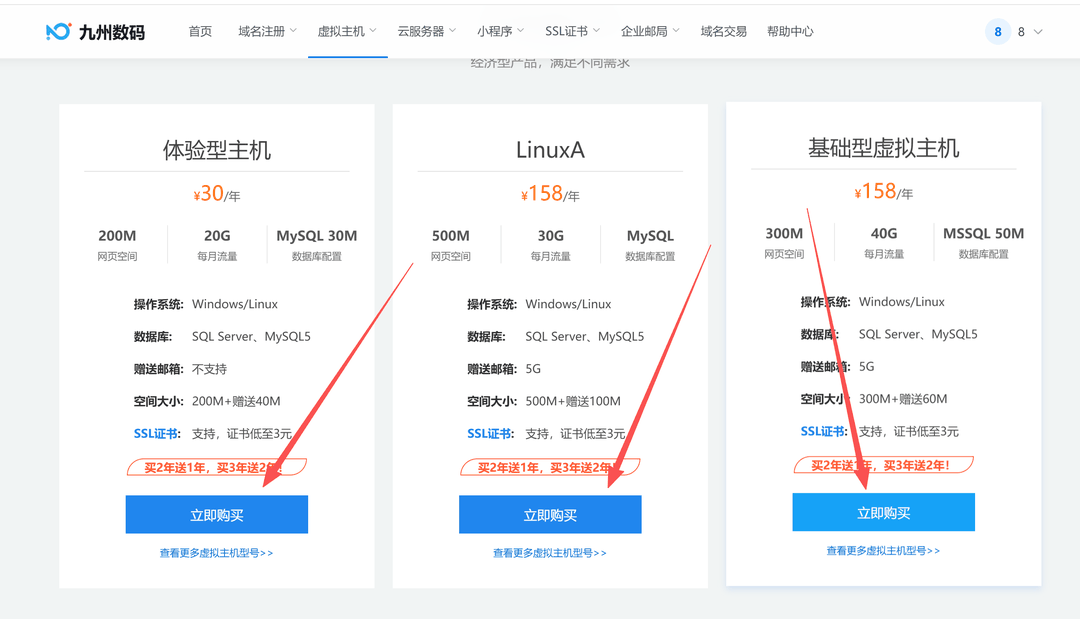Click the 40G 每月流量 value
The image size is (1080, 619).
click(x=884, y=233)
